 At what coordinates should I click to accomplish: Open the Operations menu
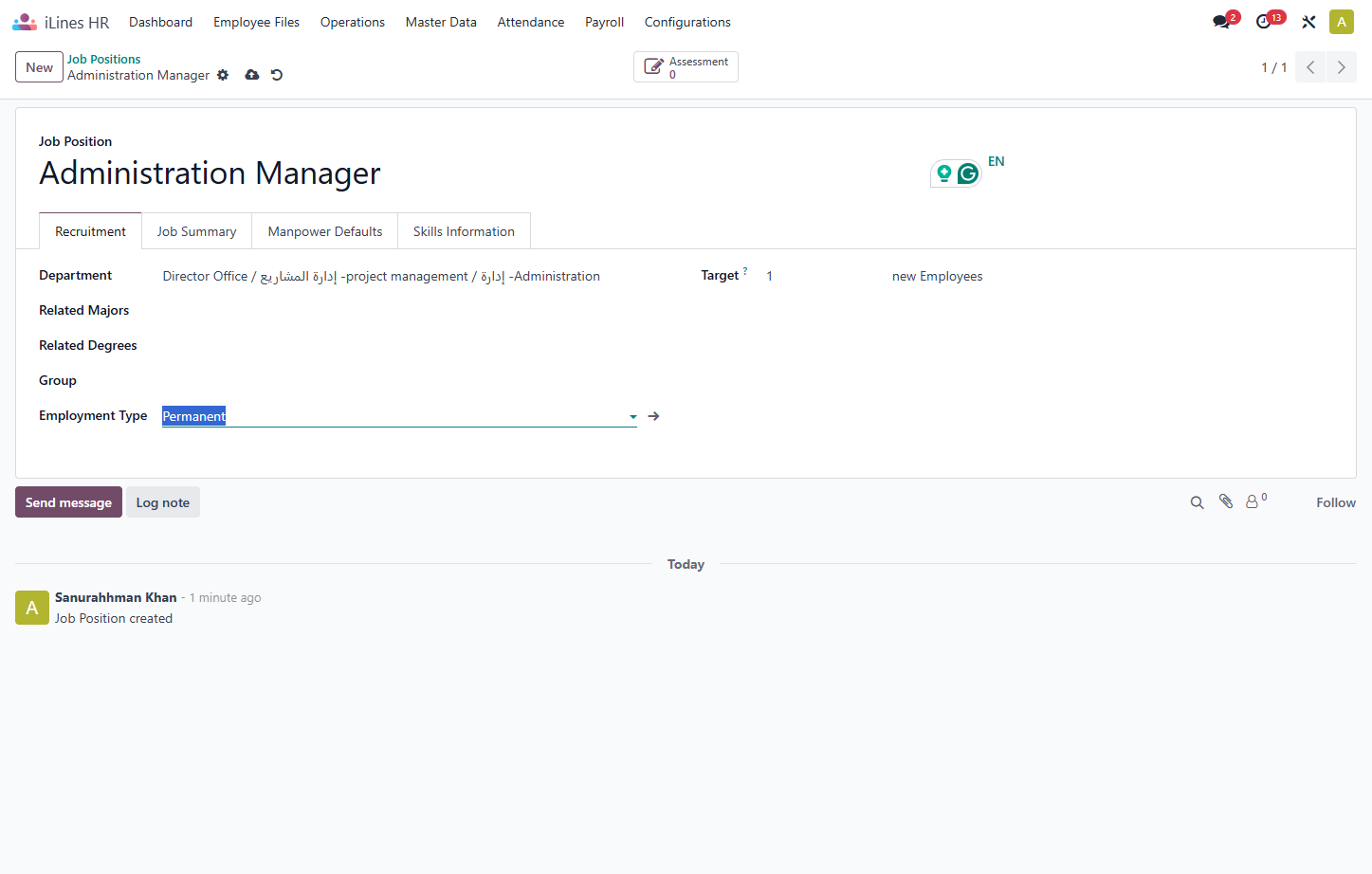[353, 22]
